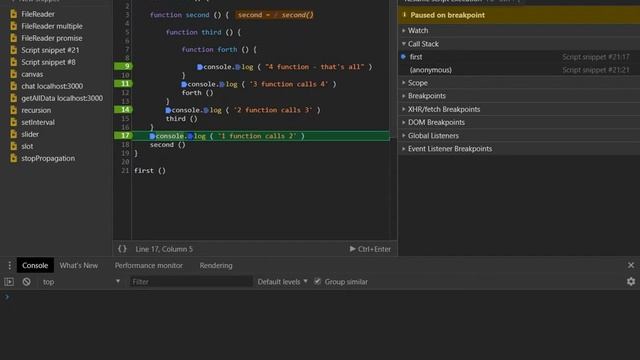Open the FileReader multiple snippet
This screenshot has width=640, height=360.
tap(52, 26)
